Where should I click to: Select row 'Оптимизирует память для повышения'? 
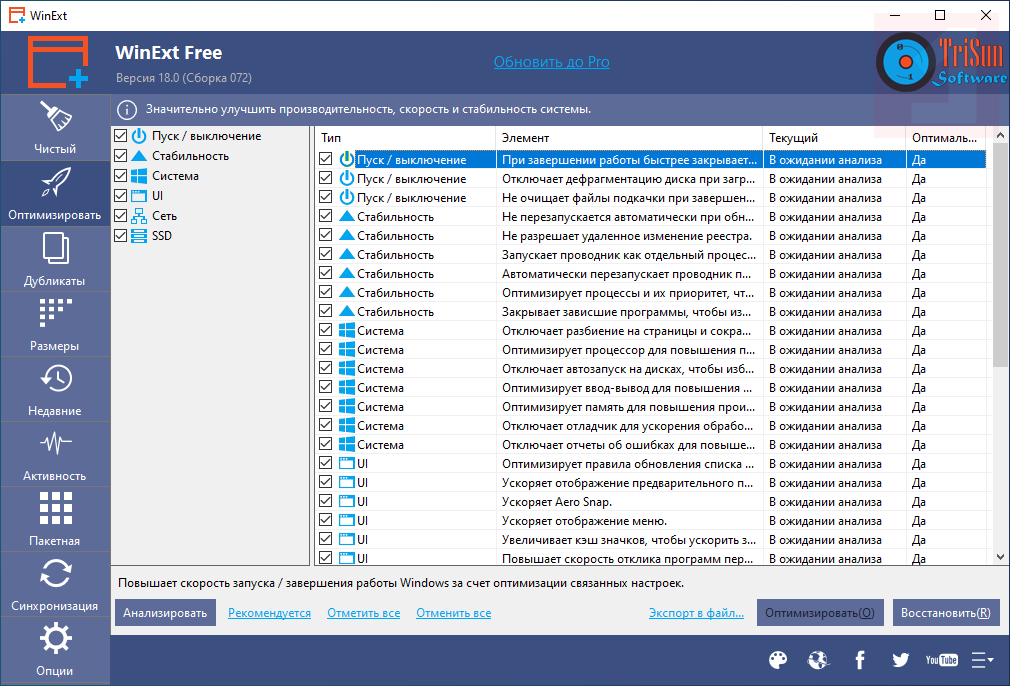(651, 406)
